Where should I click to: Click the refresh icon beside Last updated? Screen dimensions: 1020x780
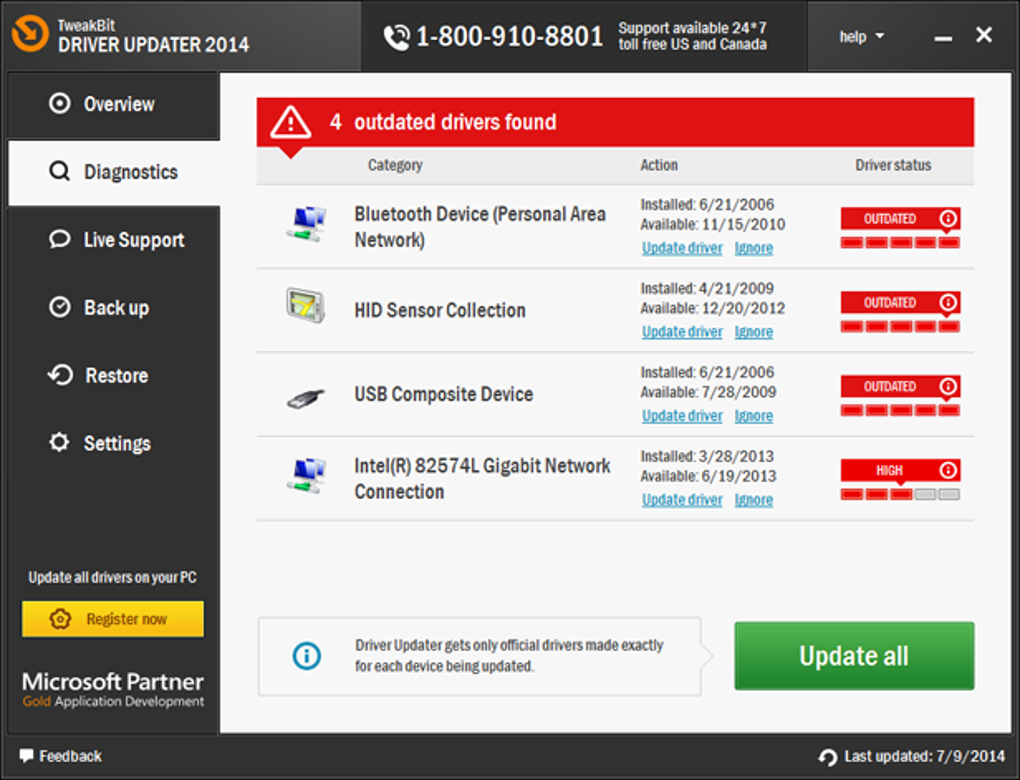pos(827,757)
